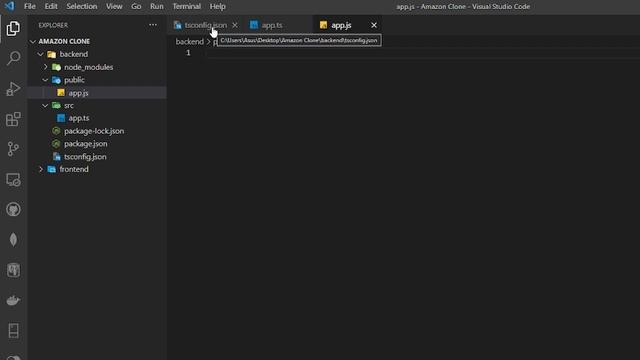
Task: Collapse the src folder chevron
Action: (x=45, y=105)
